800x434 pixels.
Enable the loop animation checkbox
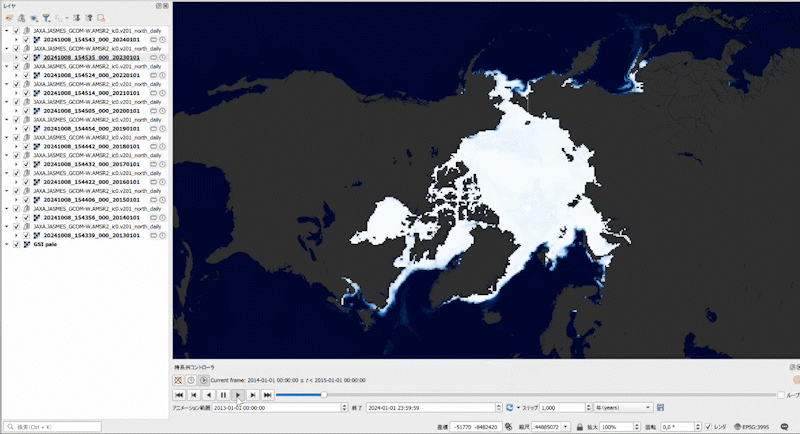point(781,395)
